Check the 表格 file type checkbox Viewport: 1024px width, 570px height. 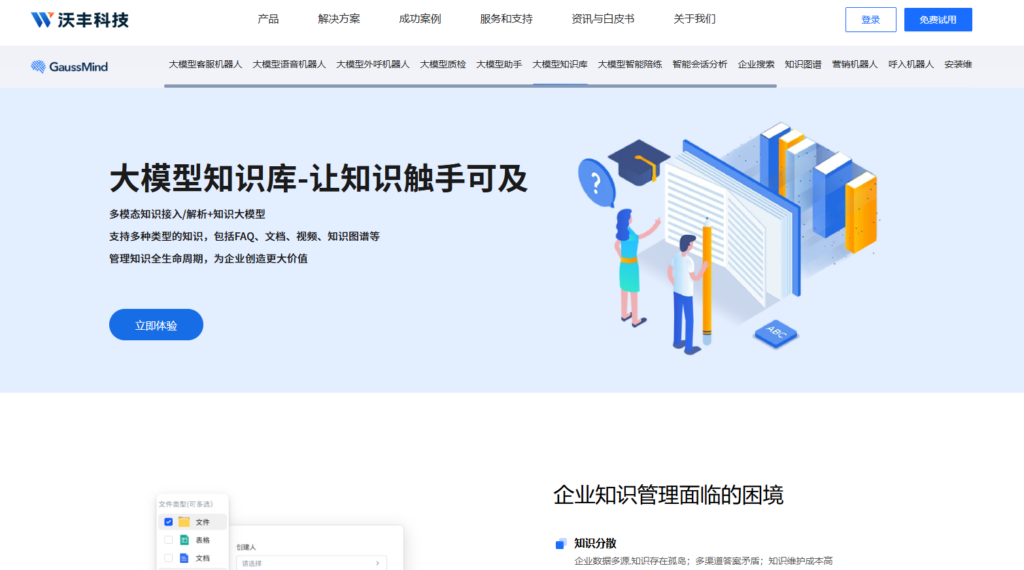click(168, 540)
